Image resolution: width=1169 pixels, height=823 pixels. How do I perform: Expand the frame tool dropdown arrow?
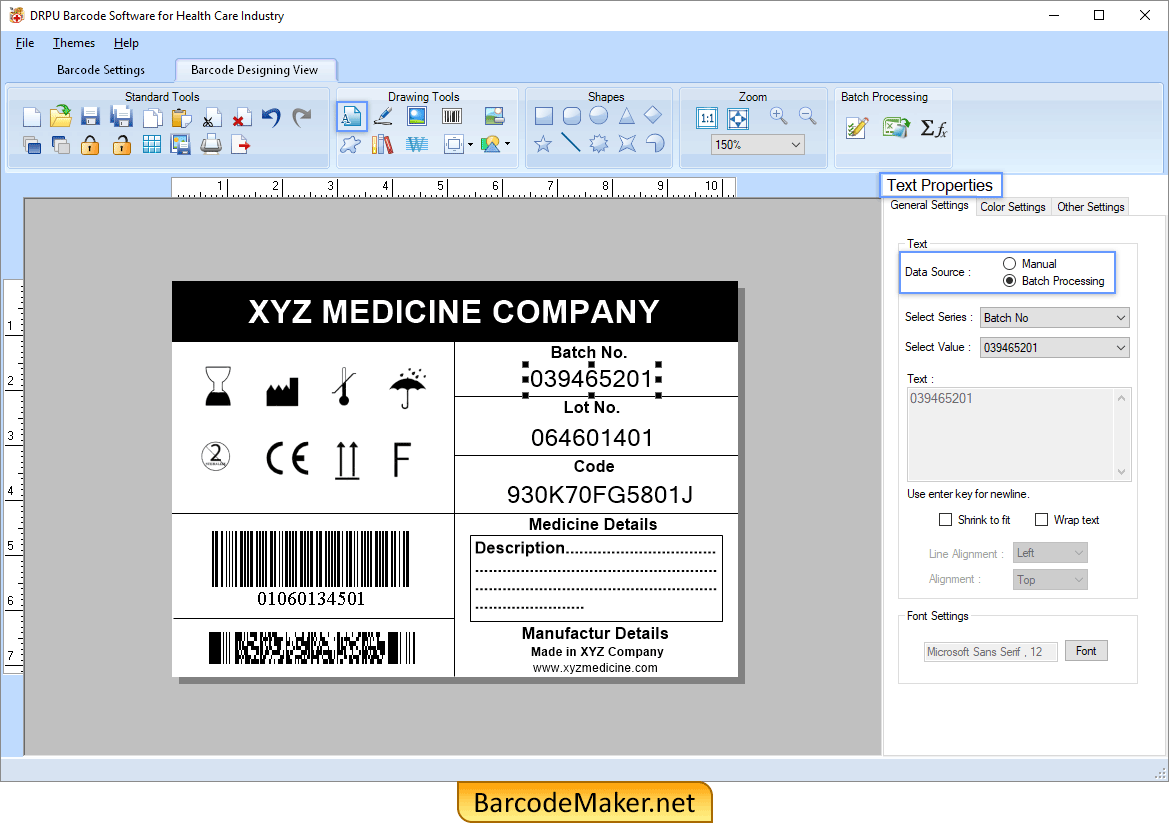click(470, 145)
